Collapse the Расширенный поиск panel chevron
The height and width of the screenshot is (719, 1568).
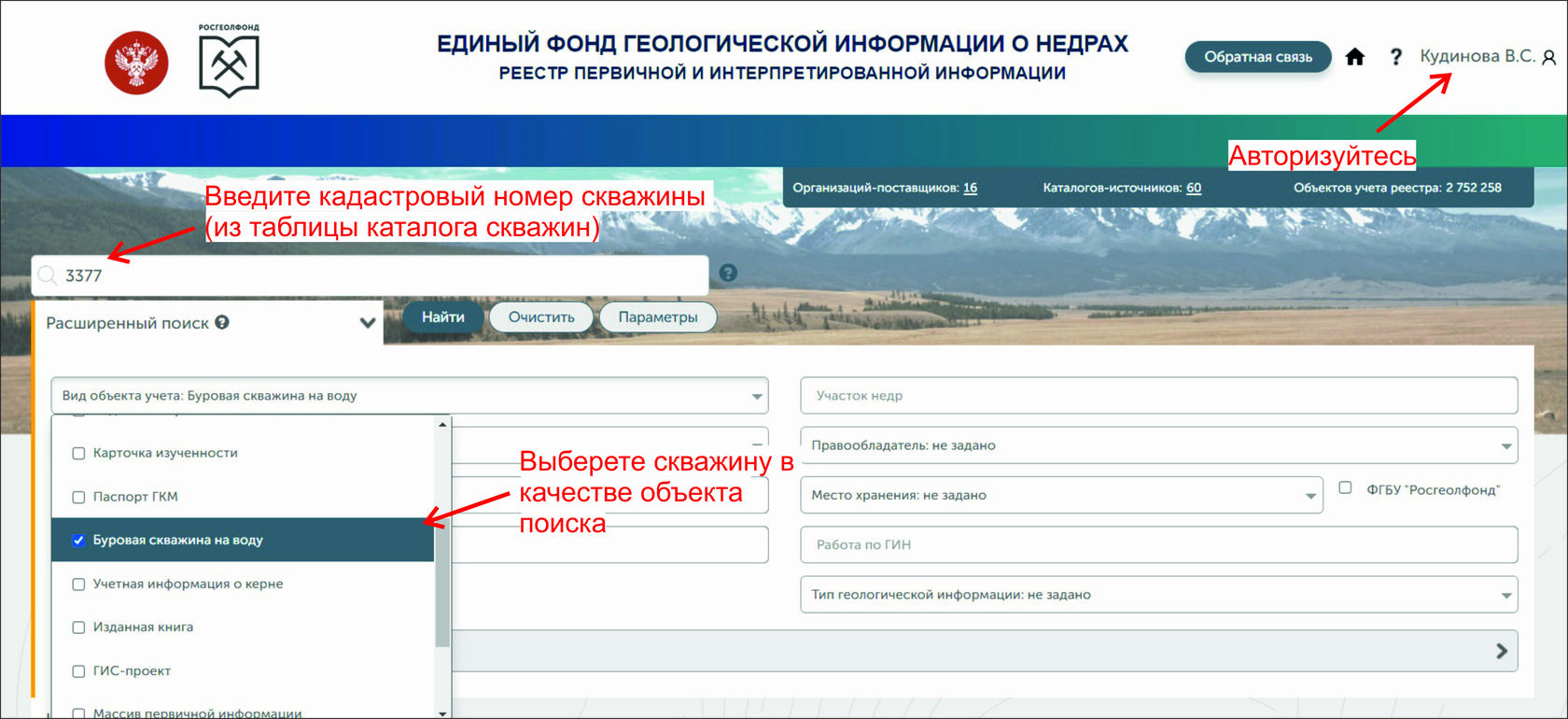point(368,323)
